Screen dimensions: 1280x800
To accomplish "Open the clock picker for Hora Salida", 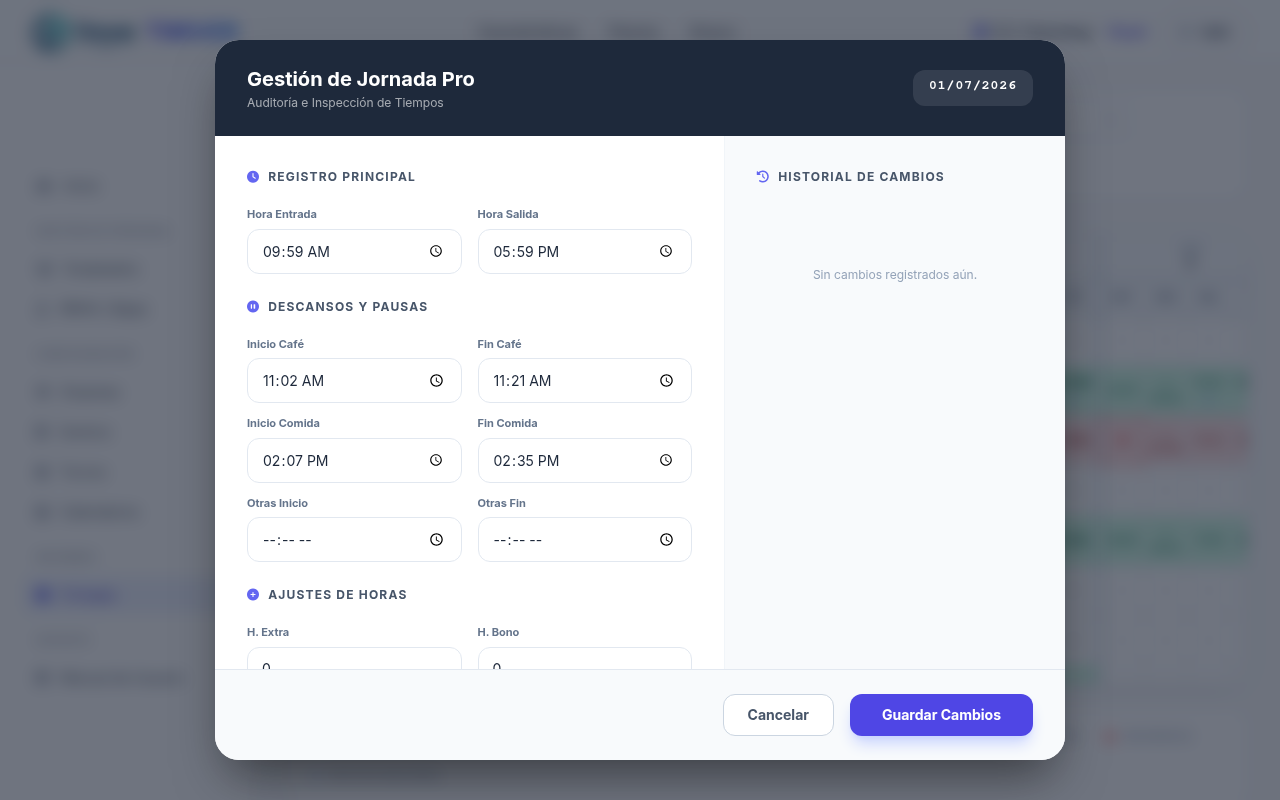I will pyautogui.click(x=666, y=252).
